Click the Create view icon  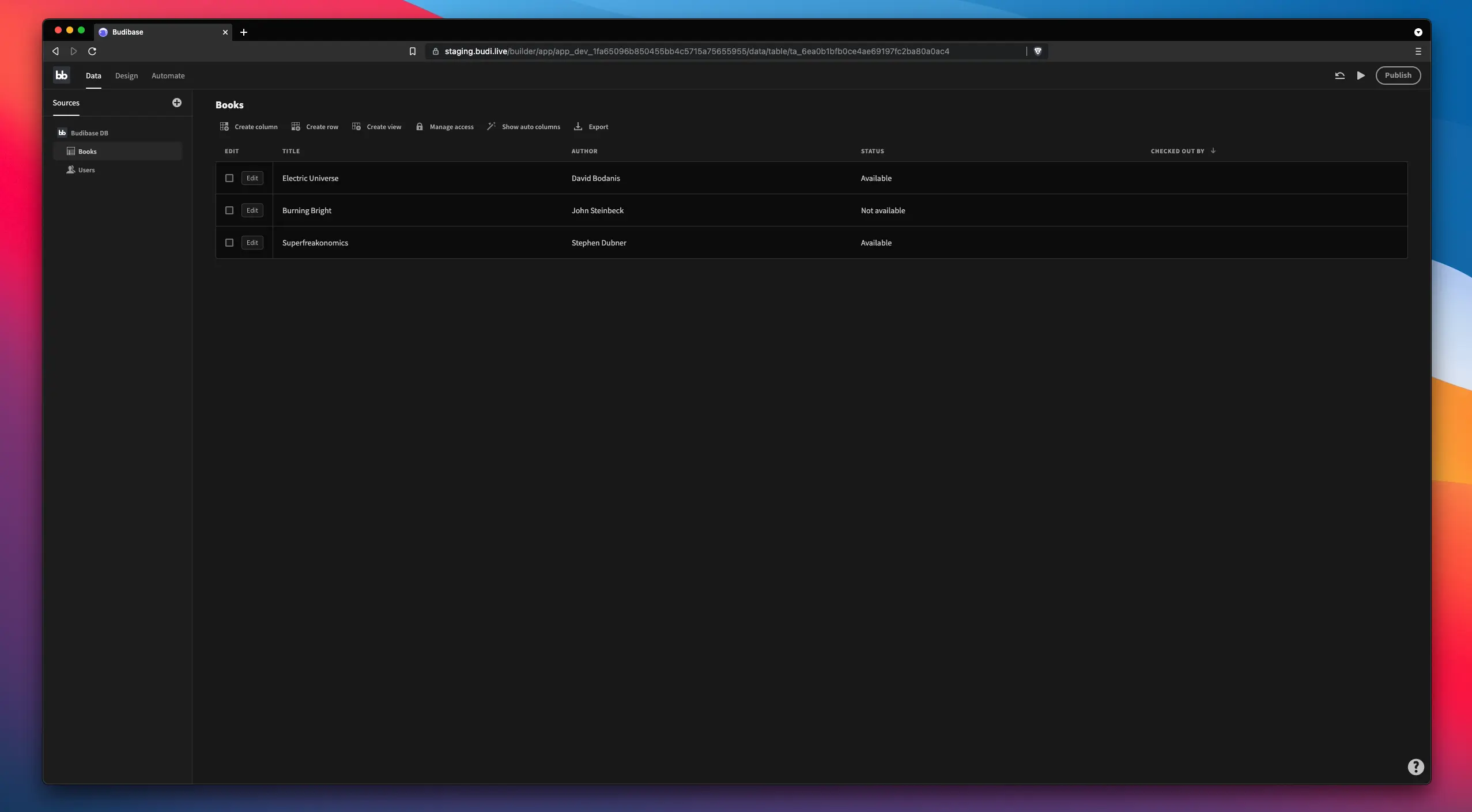[x=356, y=127]
